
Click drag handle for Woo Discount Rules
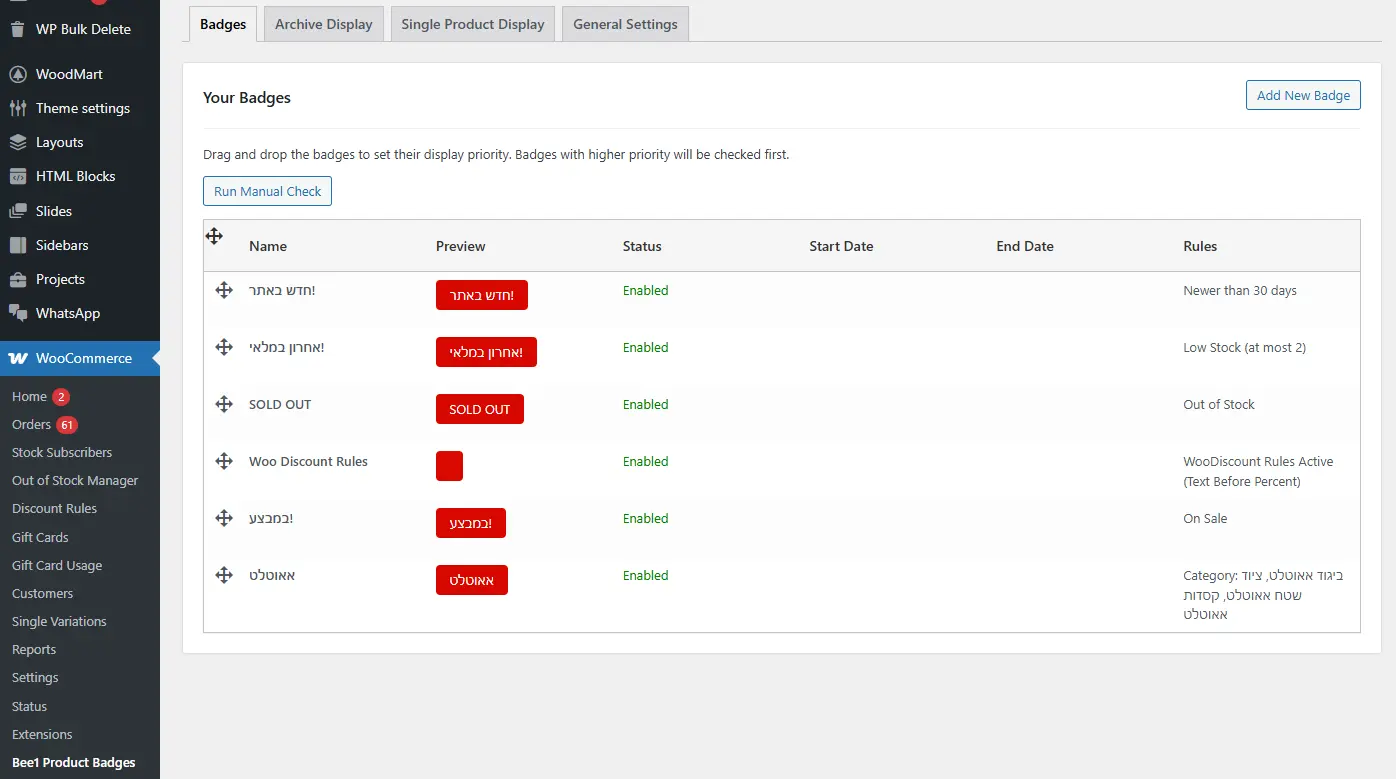click(224, 461)
